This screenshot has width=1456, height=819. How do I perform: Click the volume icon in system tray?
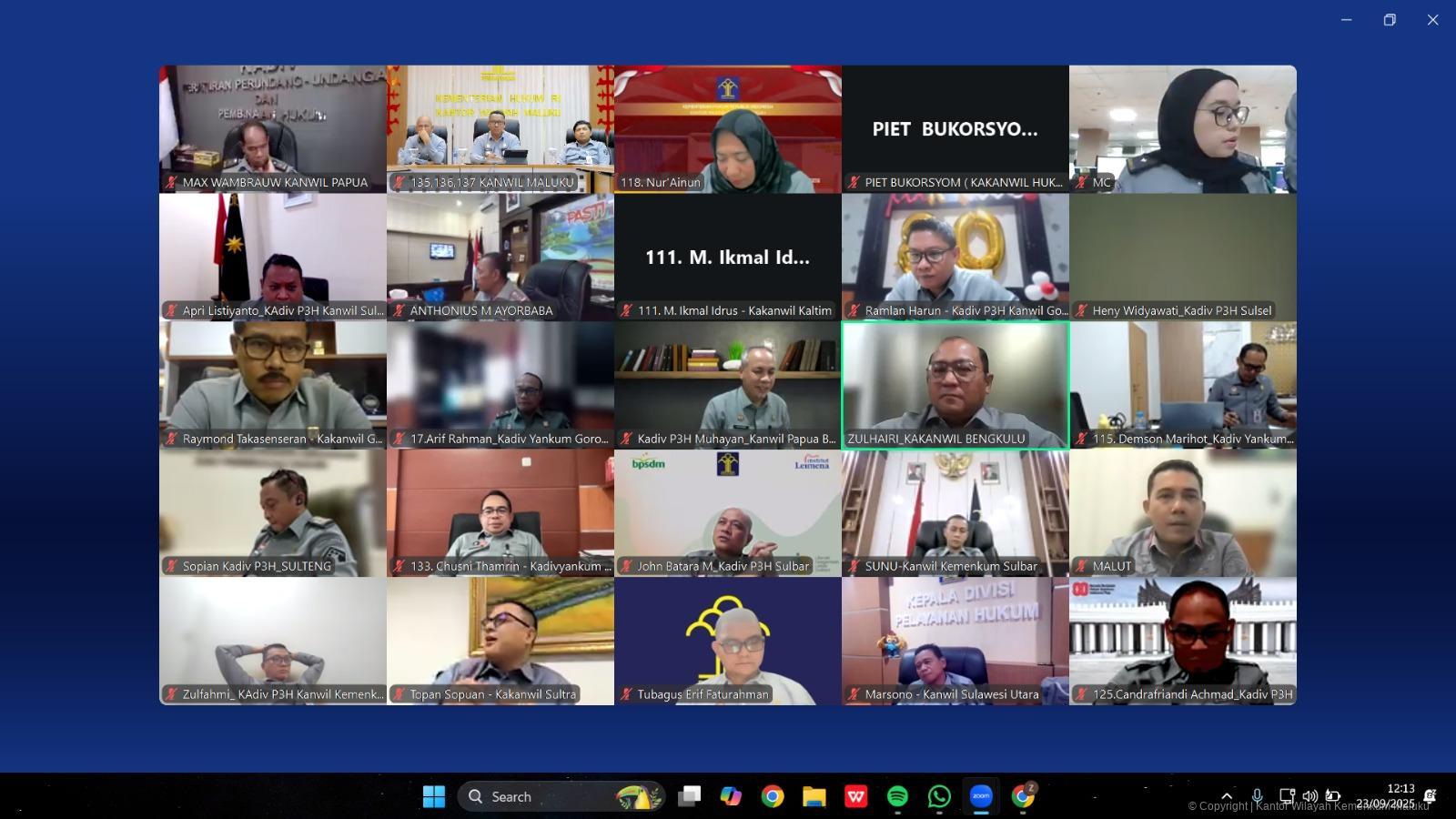1309,796
